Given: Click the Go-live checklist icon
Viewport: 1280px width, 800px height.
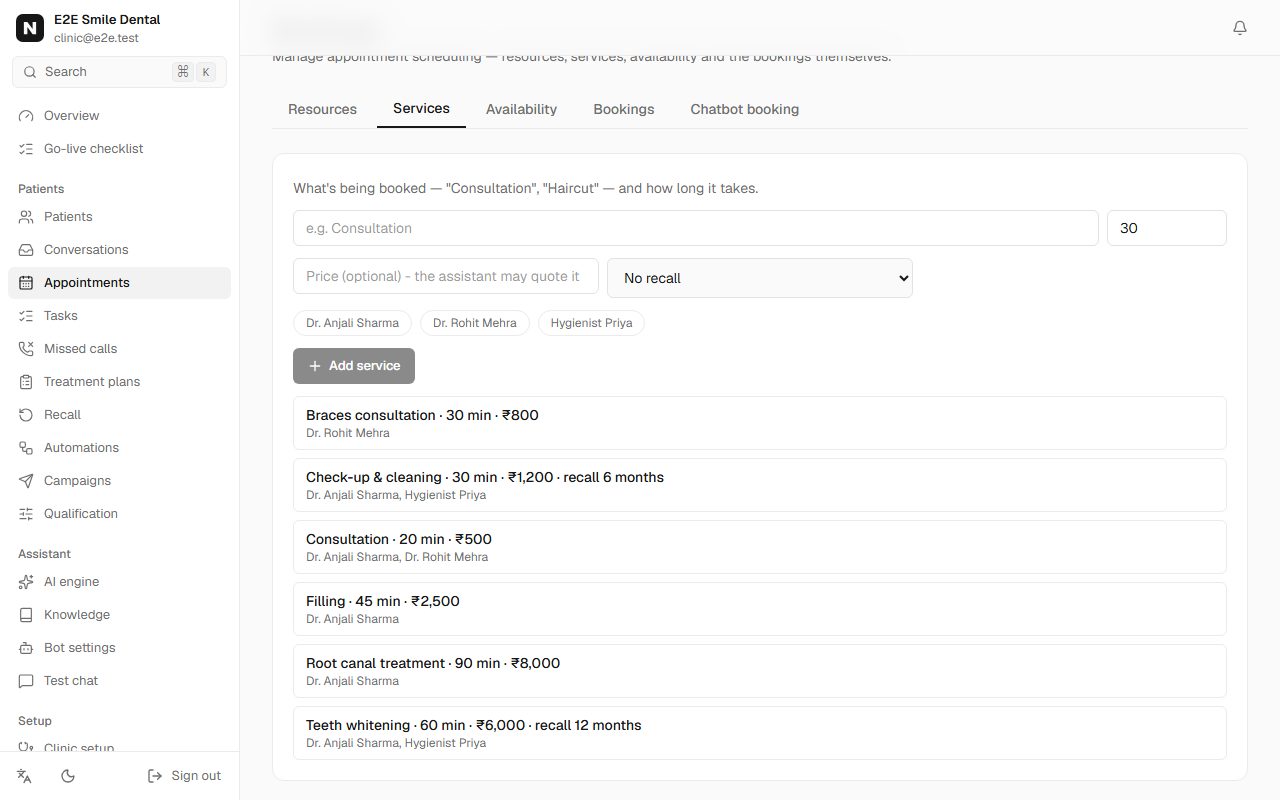Looking at the screenshot, I should (x=26, y=149).
